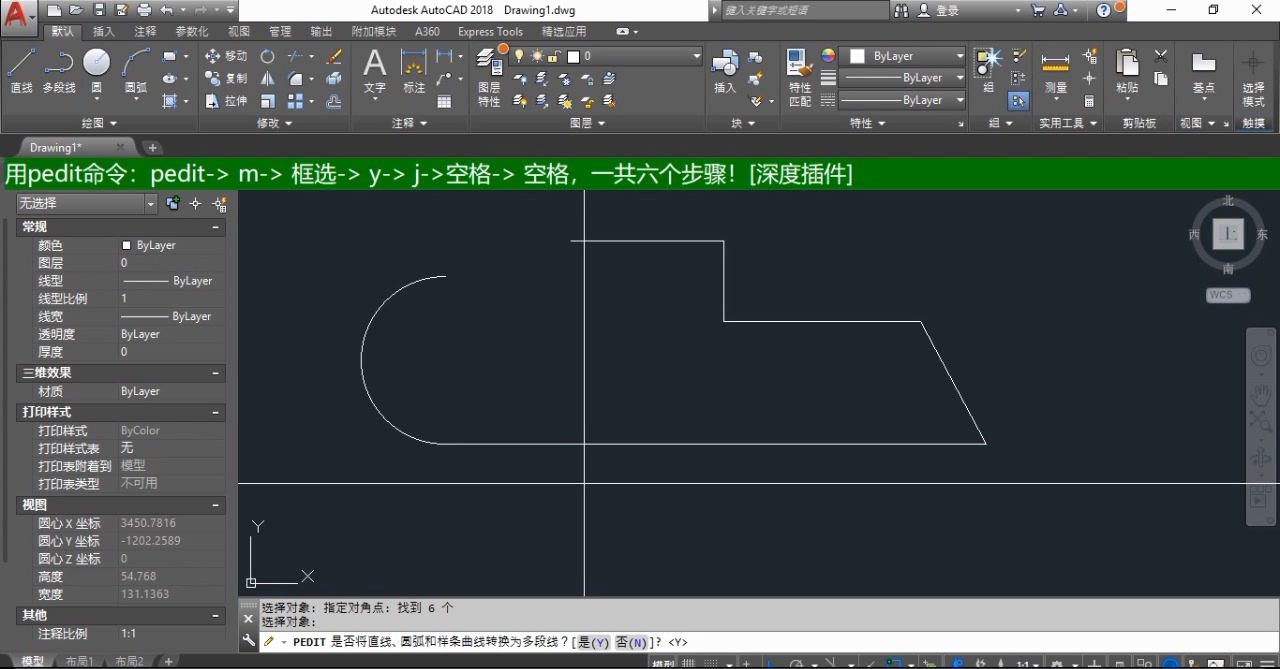Activate the Copy (复制) tool

[226, 78]
